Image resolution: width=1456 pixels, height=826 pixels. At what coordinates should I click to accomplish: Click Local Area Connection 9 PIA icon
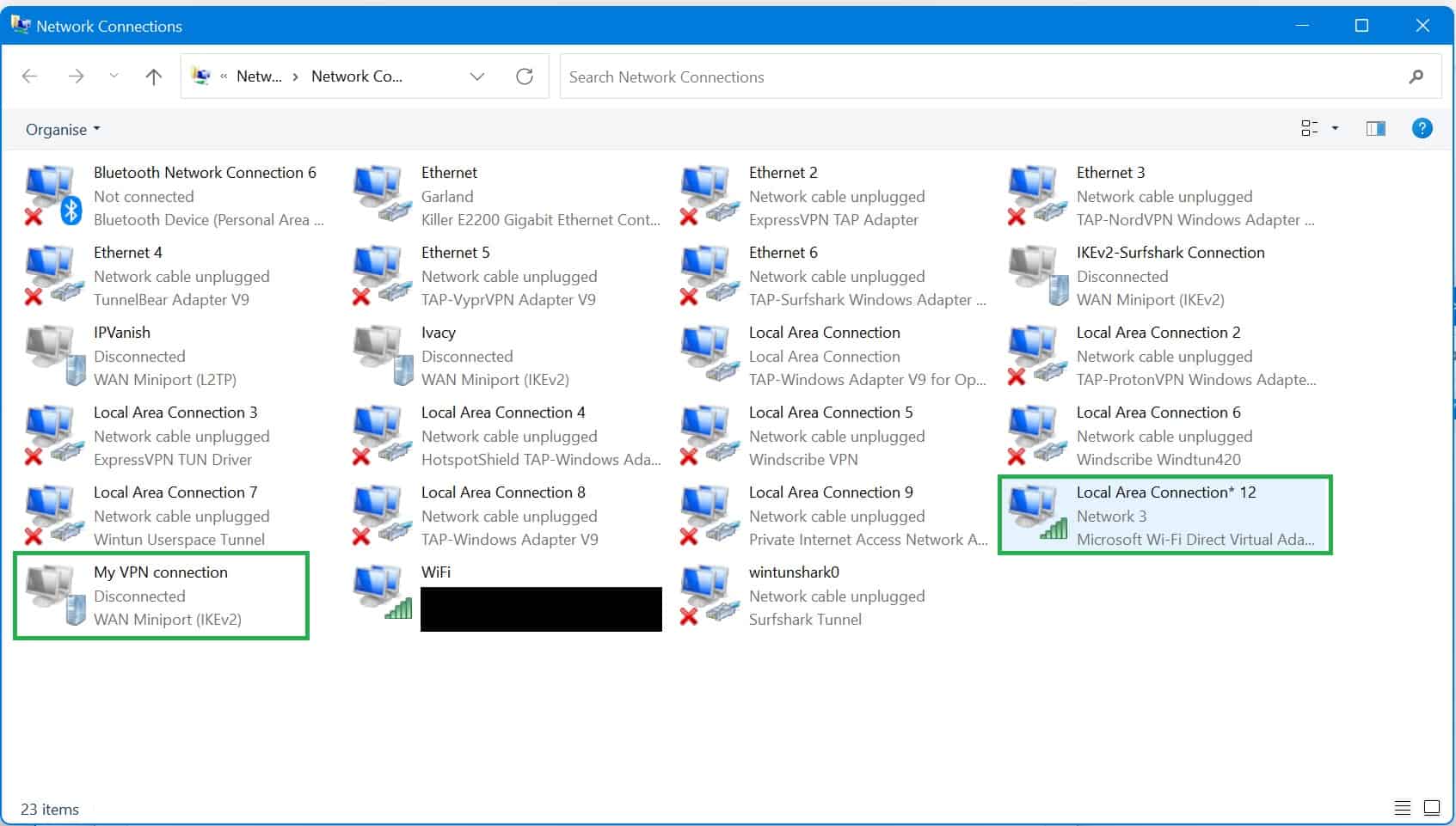[710, 515]
